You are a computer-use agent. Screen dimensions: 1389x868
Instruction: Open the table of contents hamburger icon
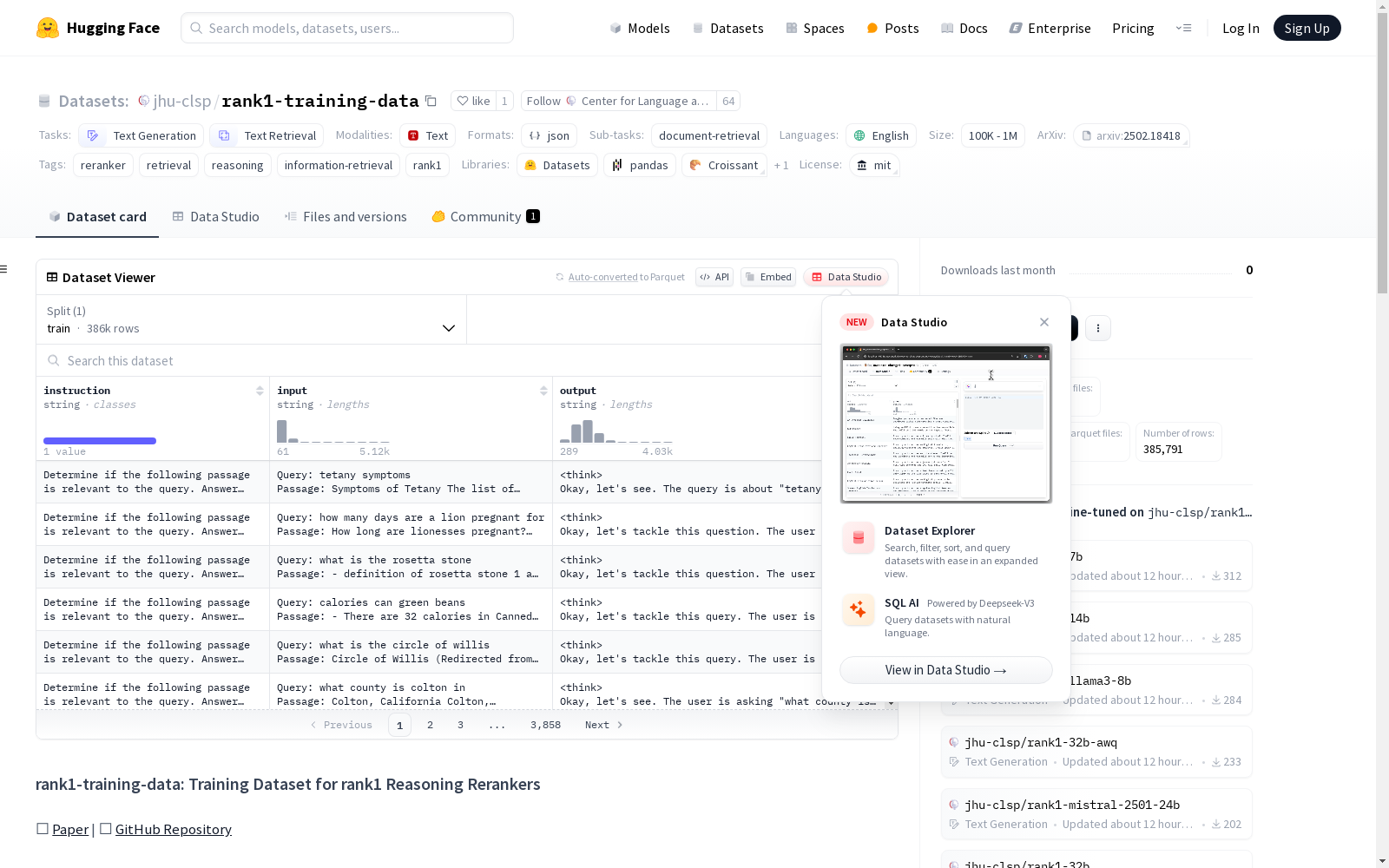[x=3, y=269]
